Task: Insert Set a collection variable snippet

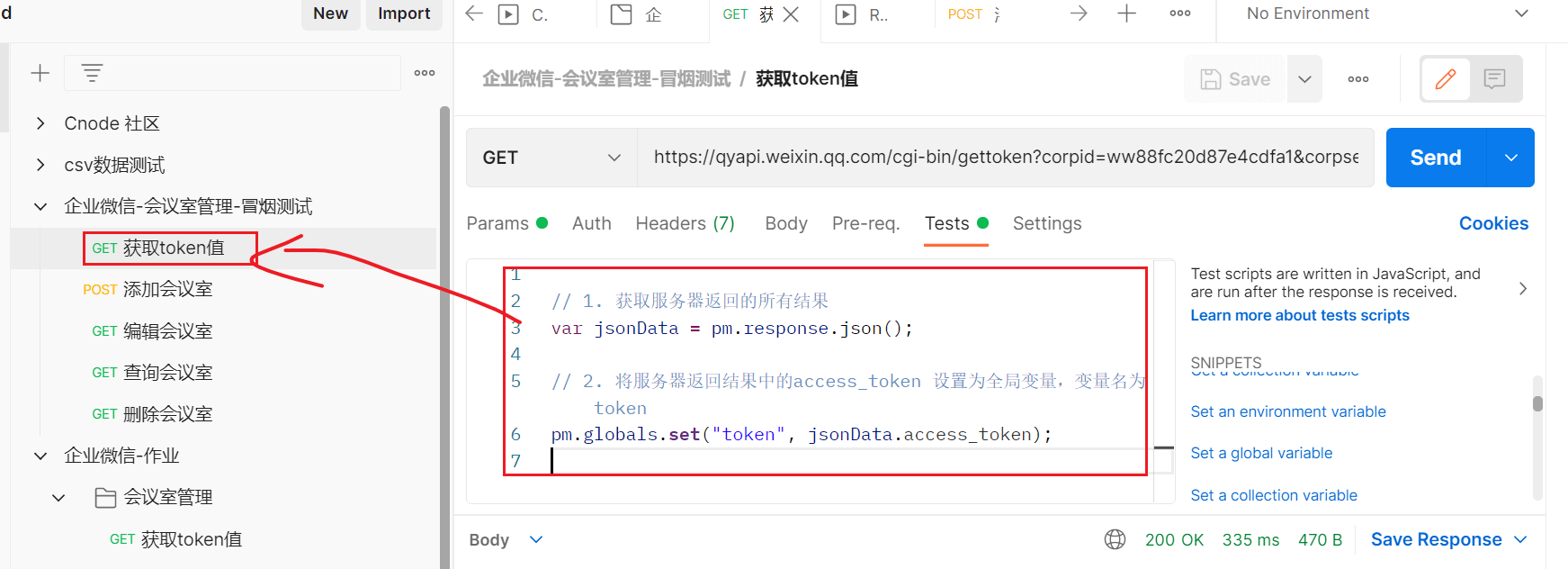Action: click(1274, 495)
